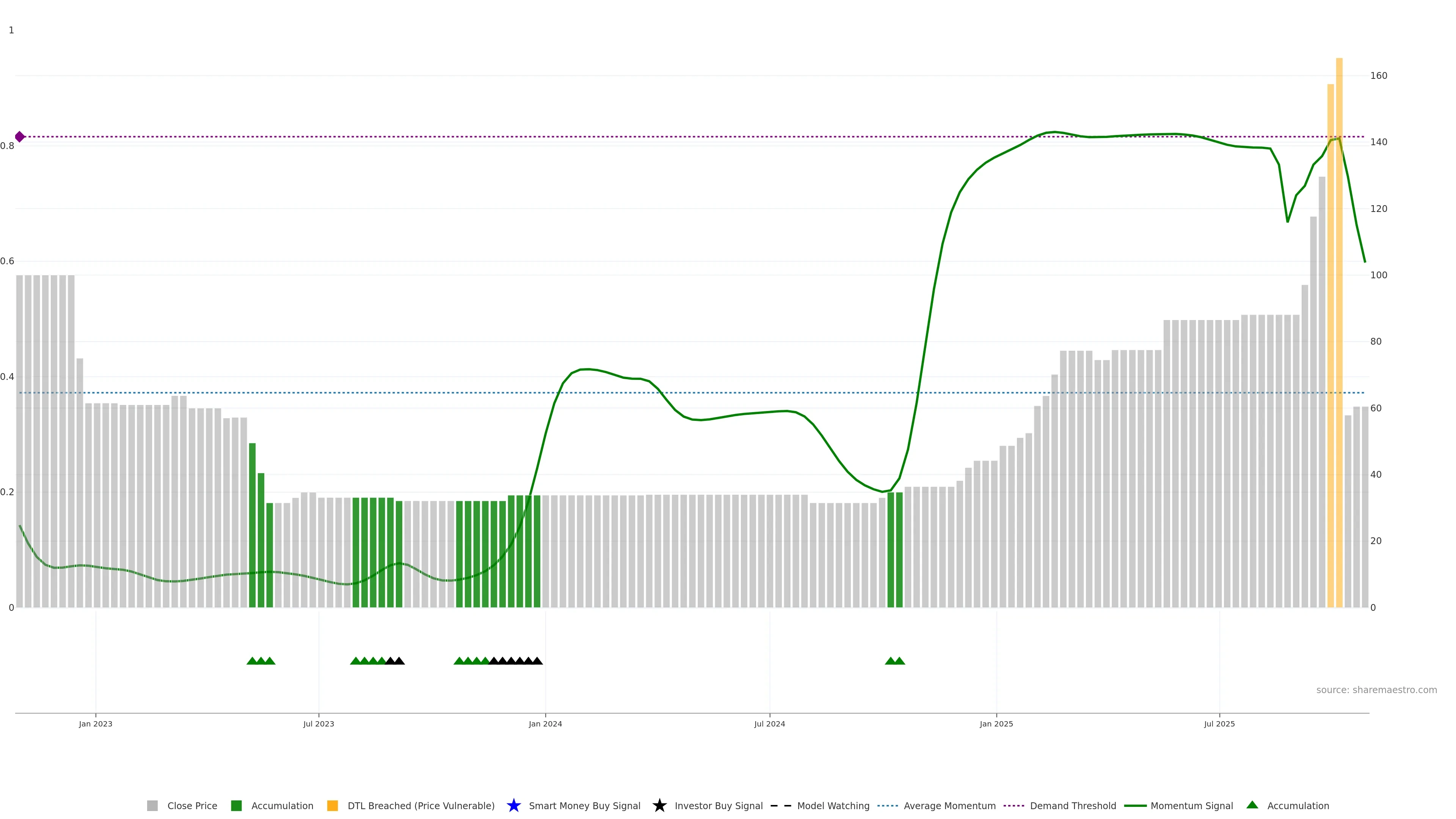
Task: Click the Momentum Signal green line legend icon
Action: pyautogui.click(x=1135, y=805)
